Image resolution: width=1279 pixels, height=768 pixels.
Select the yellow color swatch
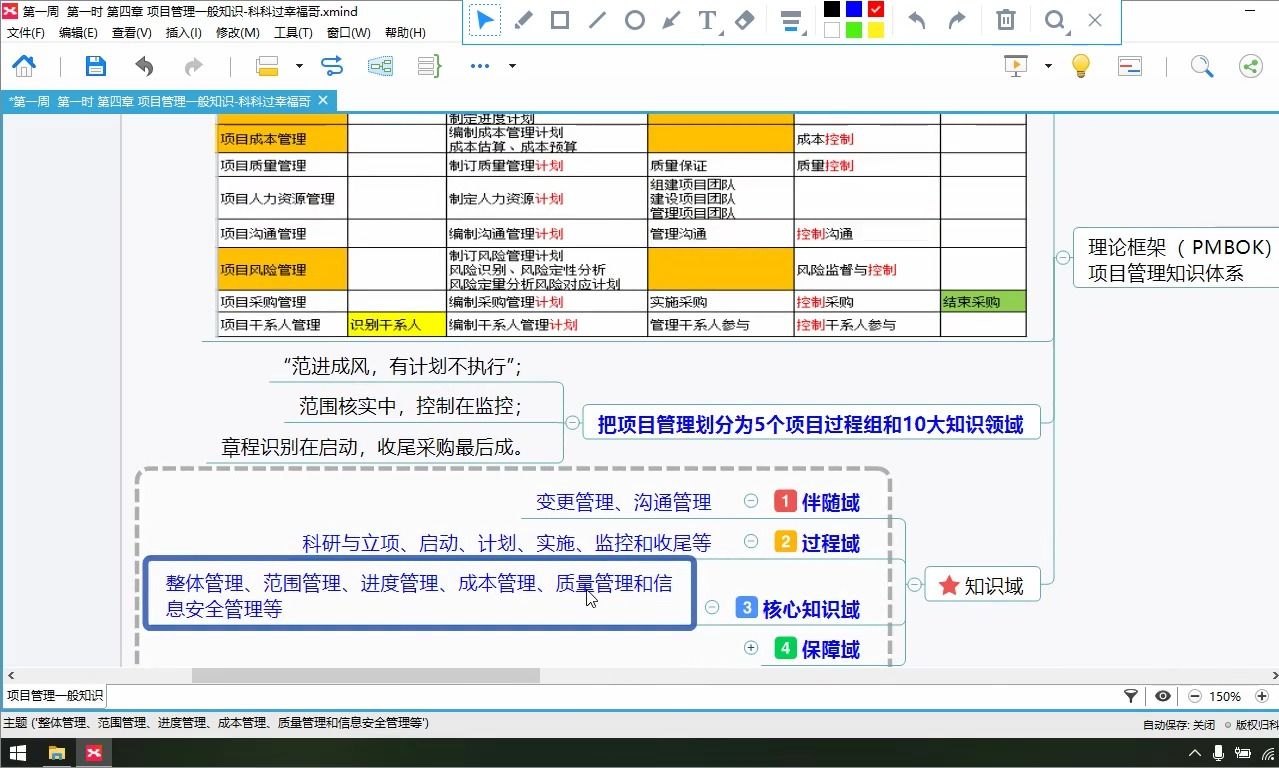pyautogui.click(x=876, y=31)
